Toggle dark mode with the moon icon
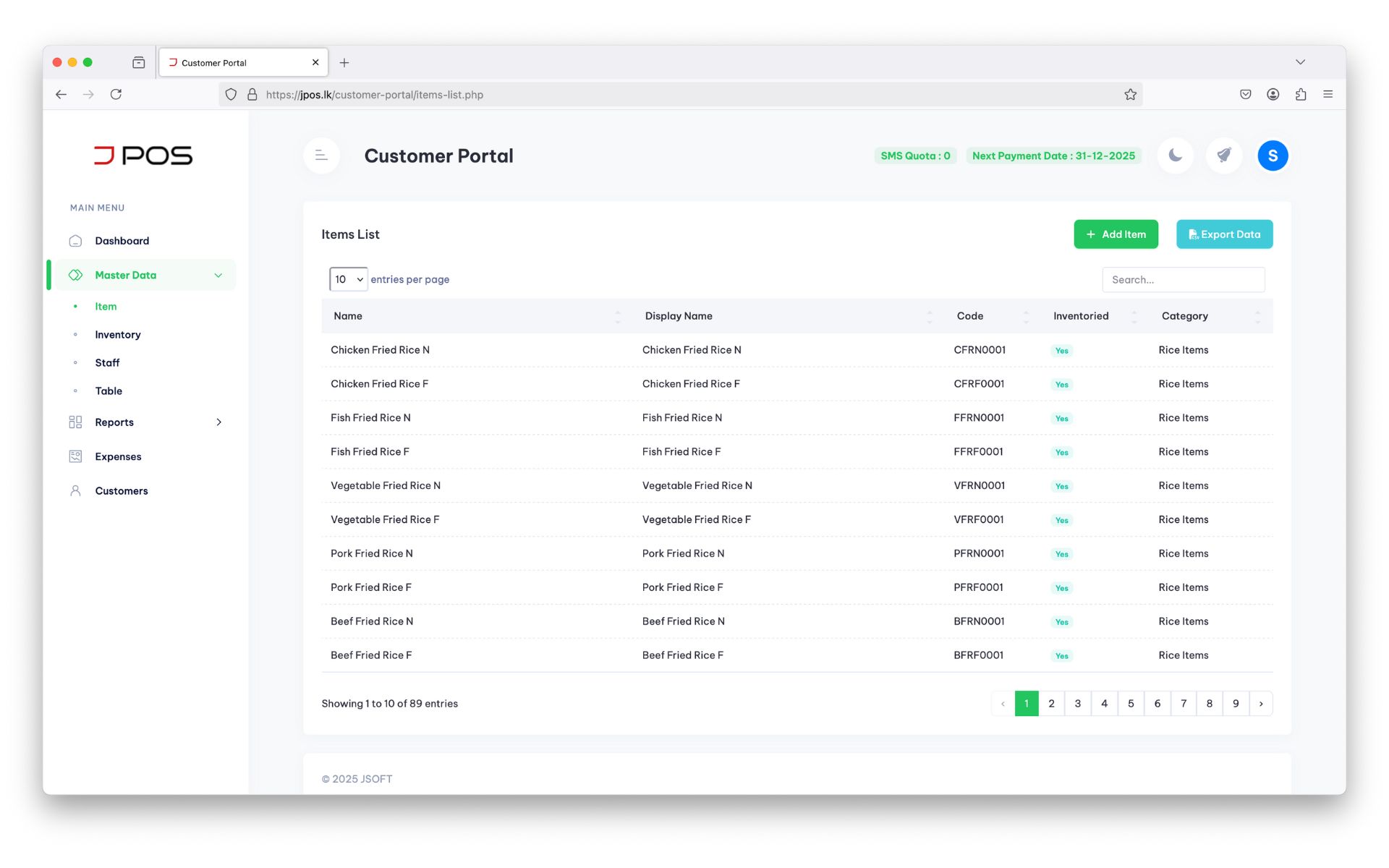Image resolution: width=1389 pixels, height=868 pixels. (1175, 156)
